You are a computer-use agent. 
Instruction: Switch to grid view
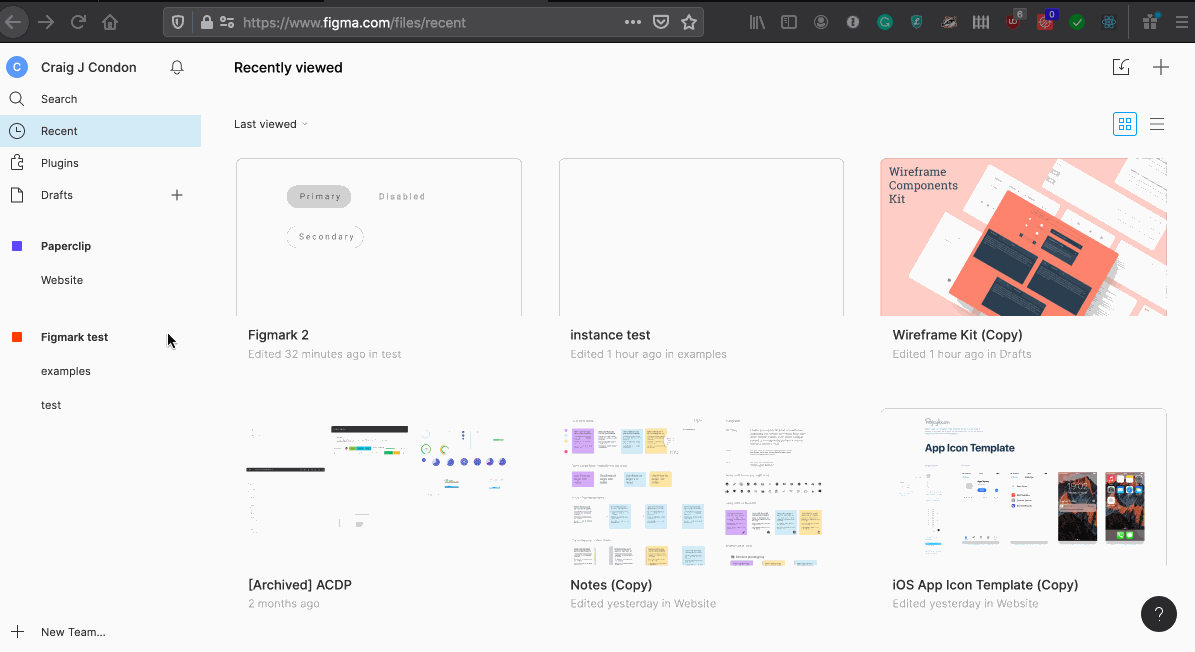coord(1125,124)
